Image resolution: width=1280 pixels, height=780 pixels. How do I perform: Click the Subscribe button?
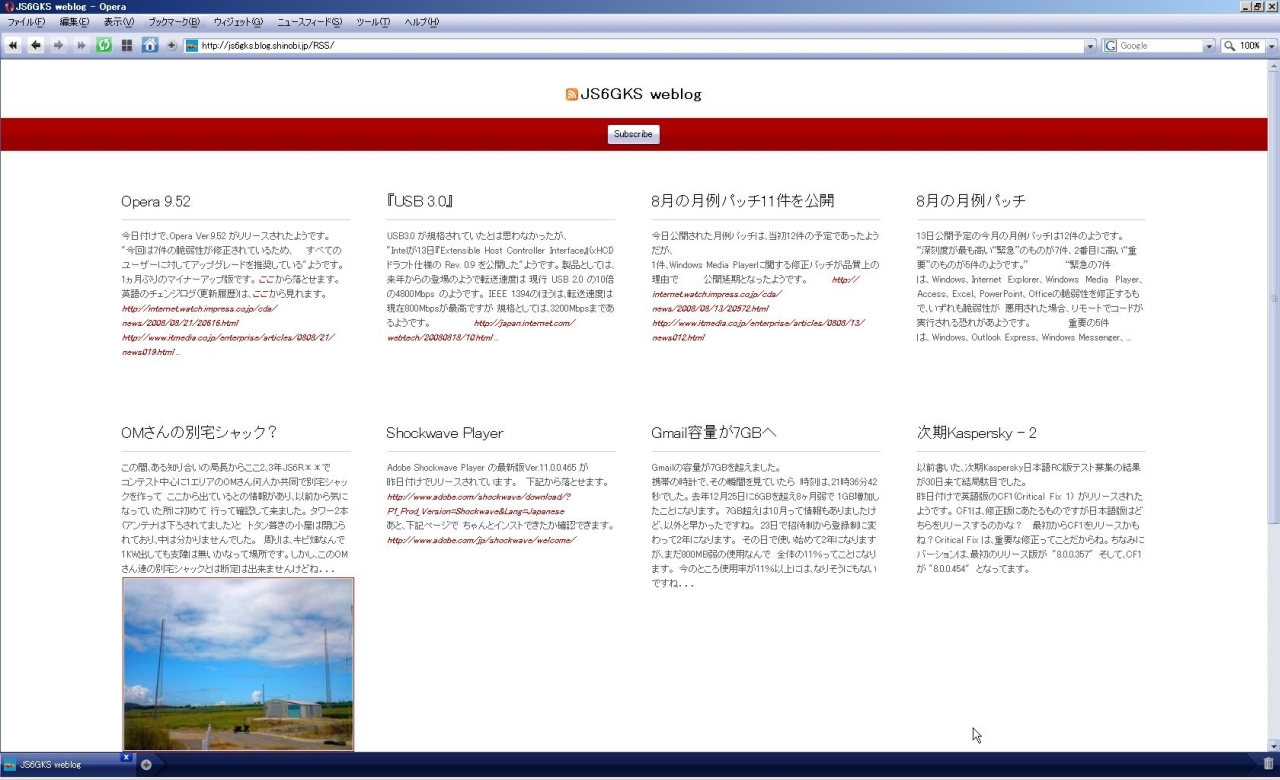(x=633, y=134)
